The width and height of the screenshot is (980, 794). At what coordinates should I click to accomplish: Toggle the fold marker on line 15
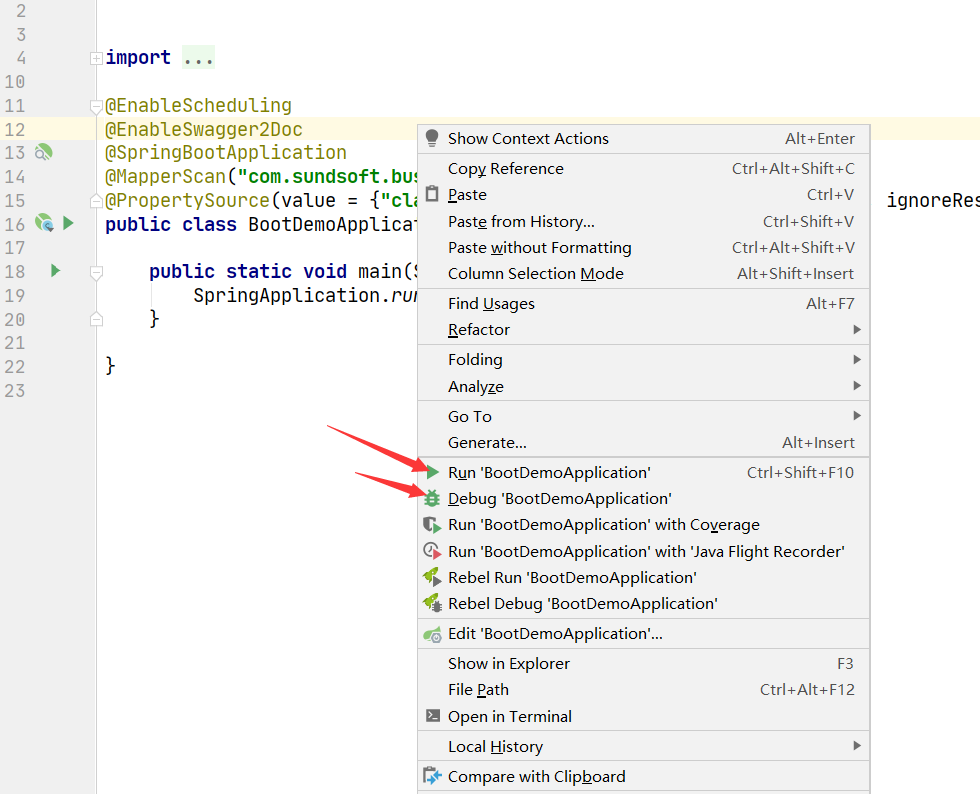pos(96,201)
